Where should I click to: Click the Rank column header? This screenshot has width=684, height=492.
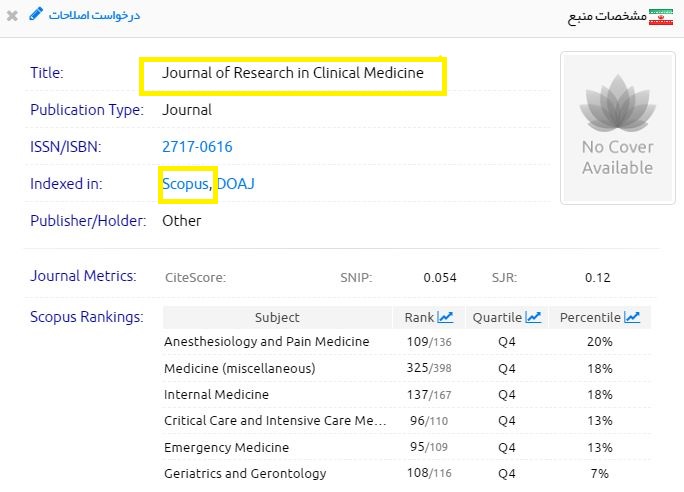click(419, 317)
